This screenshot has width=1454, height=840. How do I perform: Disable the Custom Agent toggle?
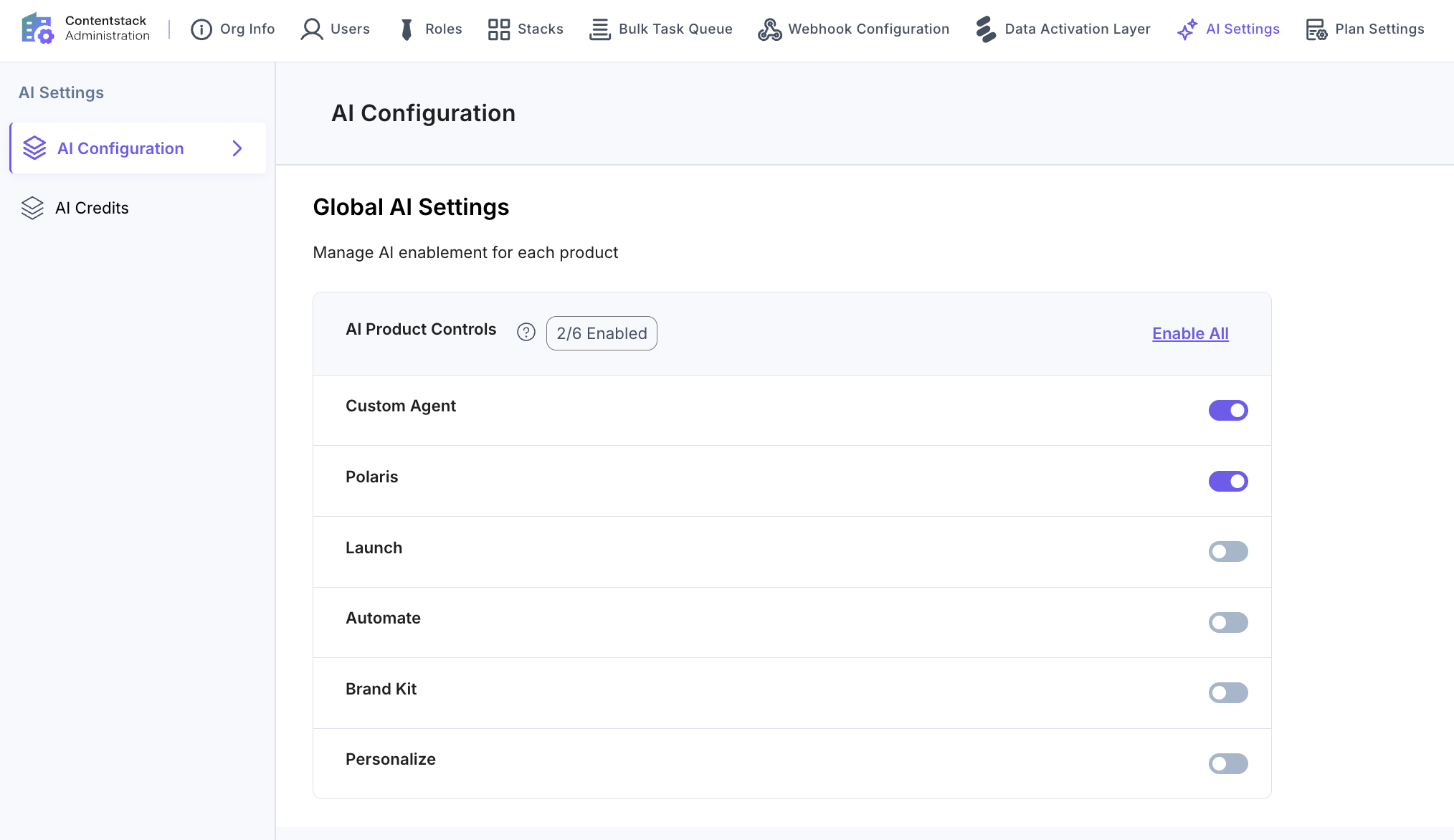(x=1228, y=410)
